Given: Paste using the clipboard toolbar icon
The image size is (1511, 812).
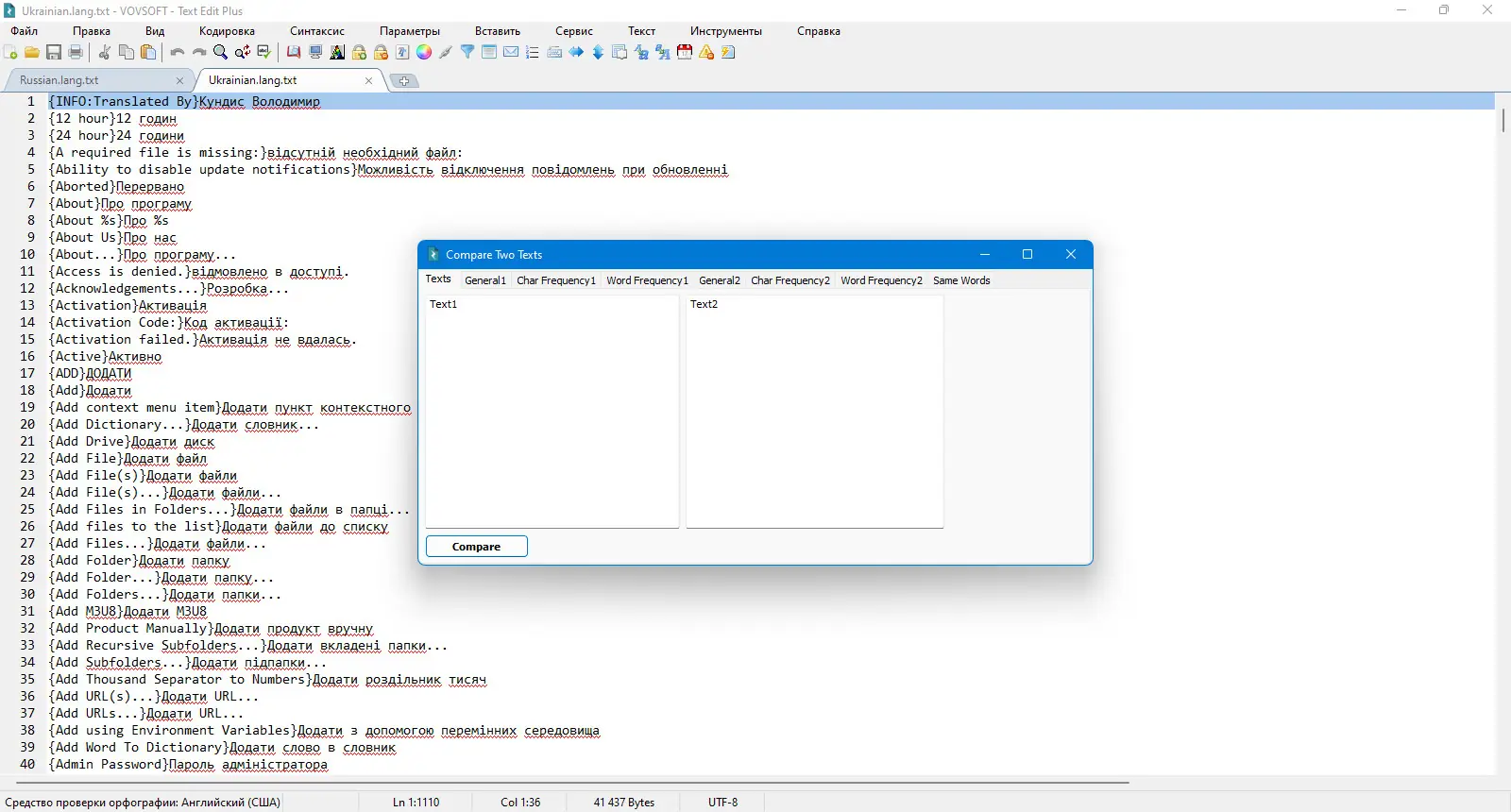Looking at the screenshot, I should click(148, 53).
